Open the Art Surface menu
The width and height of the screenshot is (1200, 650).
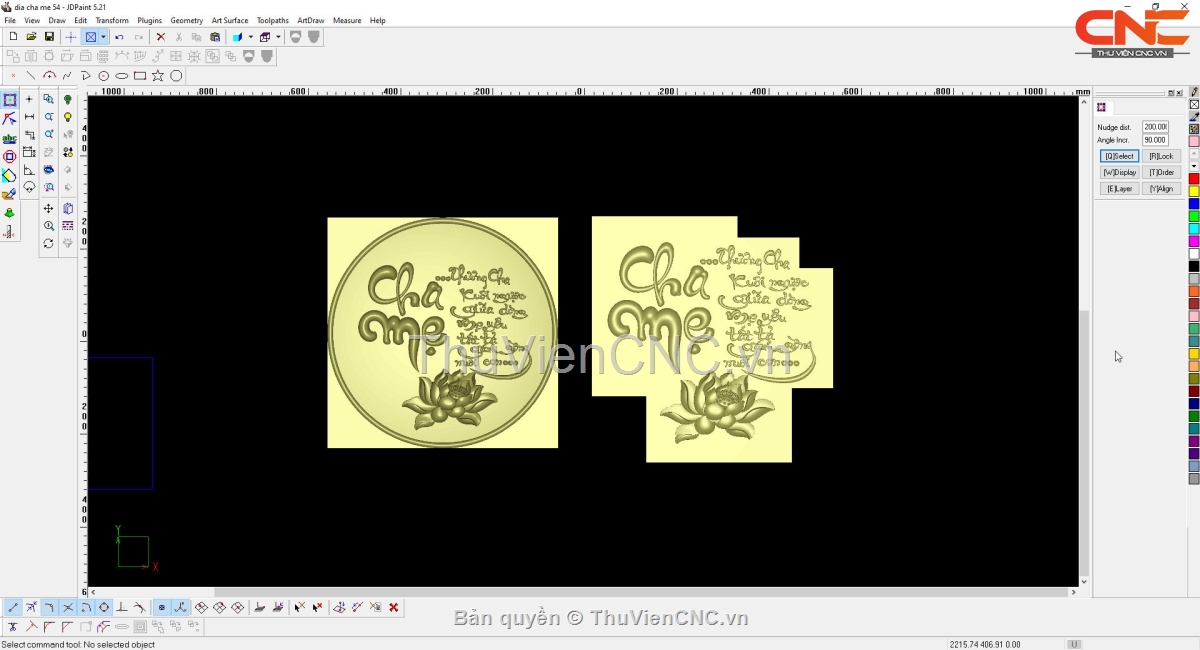click(x=229, y=20)
